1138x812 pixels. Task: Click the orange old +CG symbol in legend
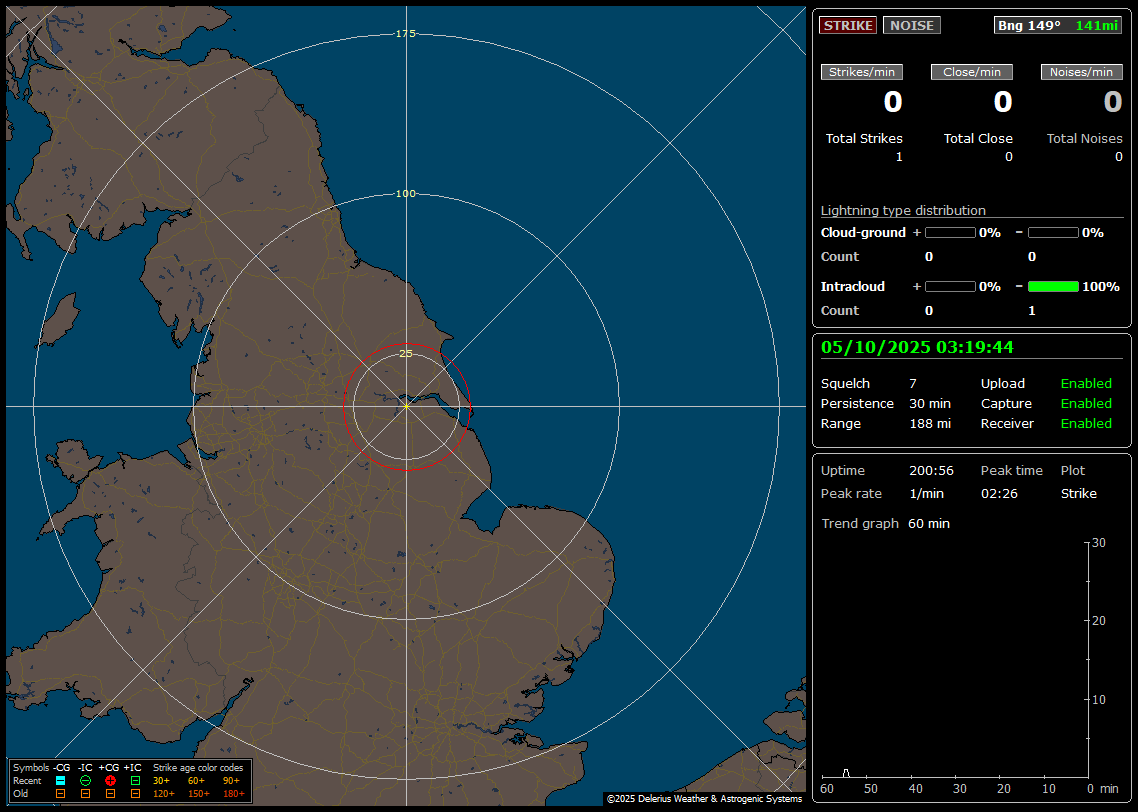[x=110, y=793]
